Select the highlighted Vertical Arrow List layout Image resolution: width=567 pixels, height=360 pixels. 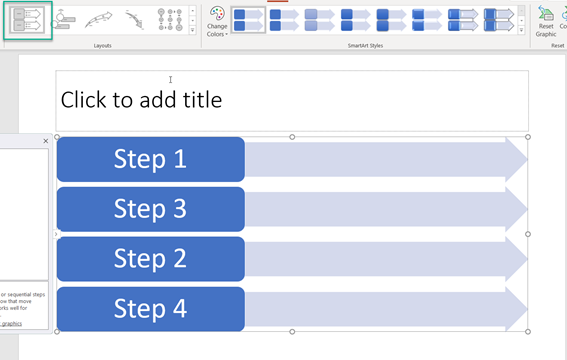[27, 20]
